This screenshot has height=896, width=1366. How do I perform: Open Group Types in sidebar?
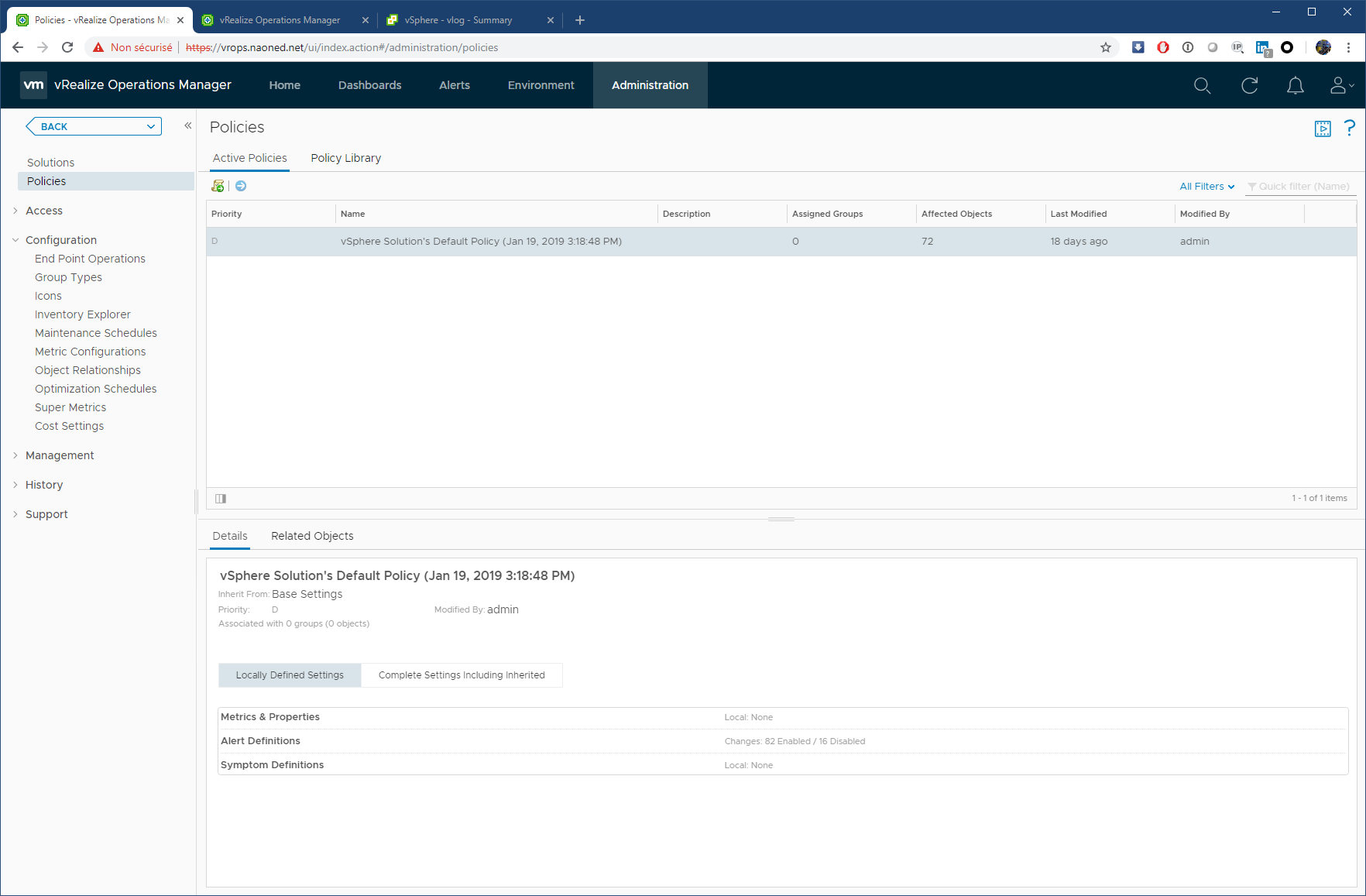[68, 277]
